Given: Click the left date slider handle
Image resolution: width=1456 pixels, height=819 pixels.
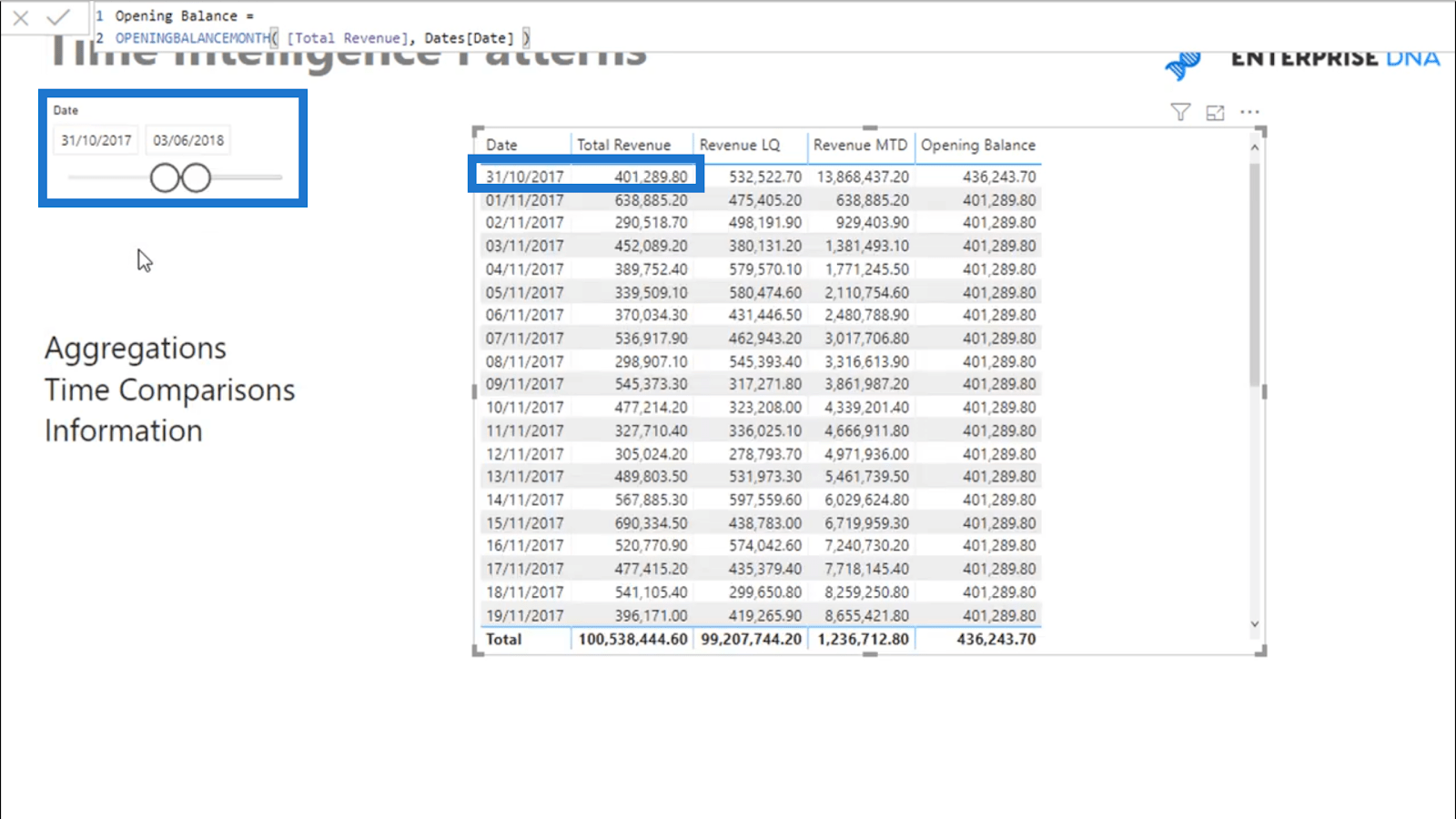Looking at the screenshot, I should click(x=165, y=177).
